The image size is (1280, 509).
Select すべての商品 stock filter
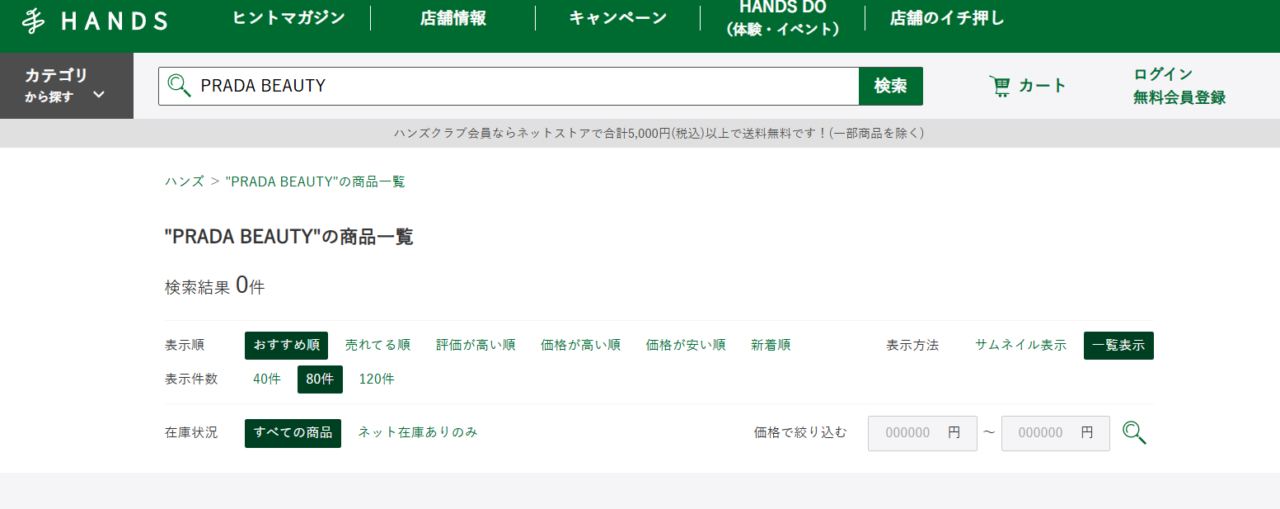[293, 433]
